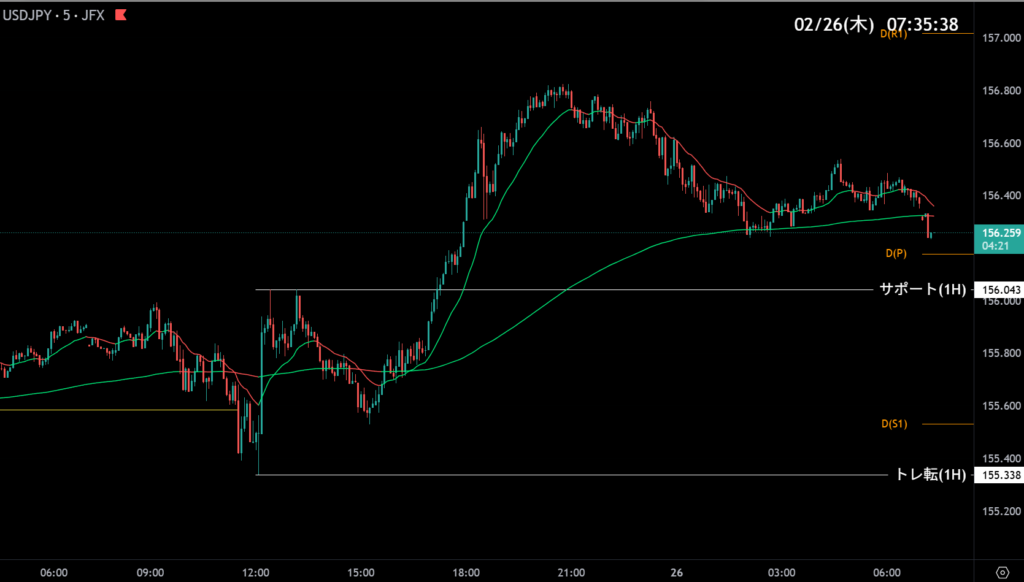
Task: Click the 26 date marker on time axis
Action: click(677, 572)
